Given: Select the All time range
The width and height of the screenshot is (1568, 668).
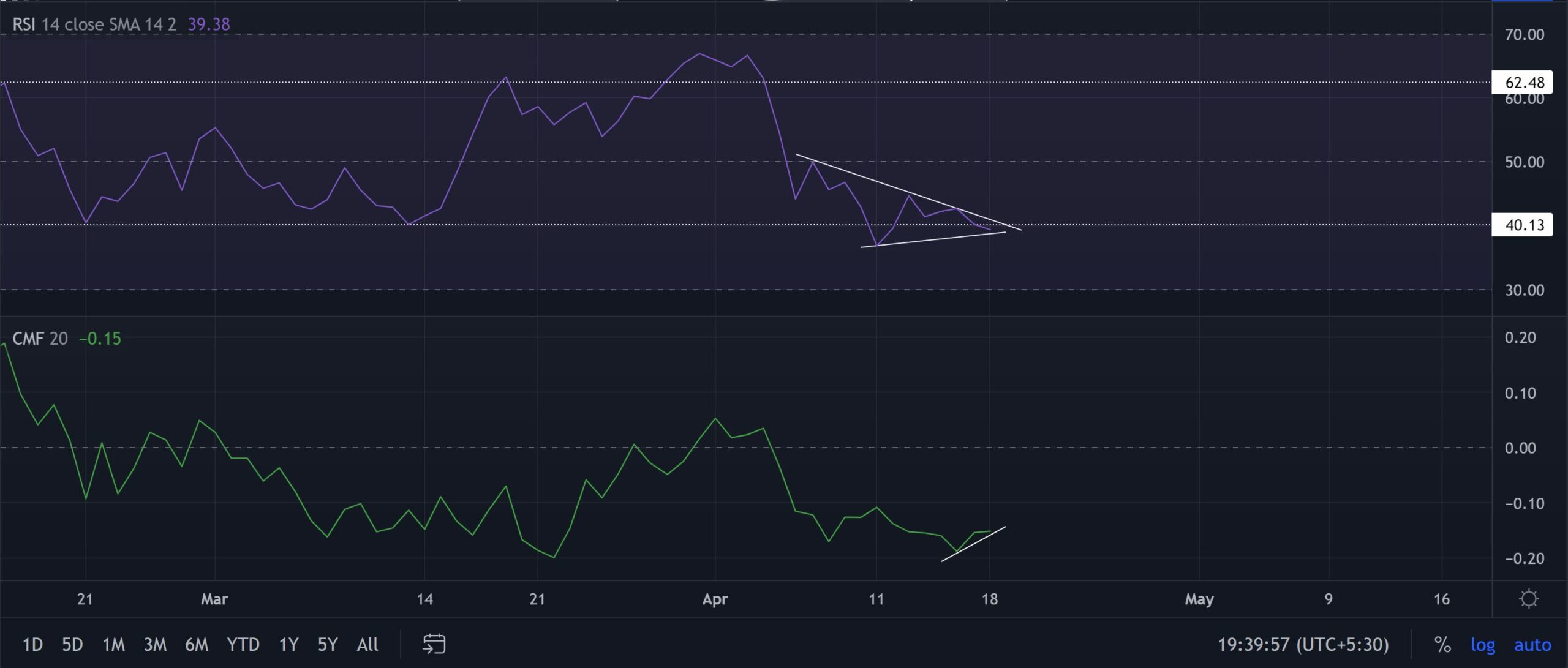Looking at the screenshot, I should [x=367, y=645].
